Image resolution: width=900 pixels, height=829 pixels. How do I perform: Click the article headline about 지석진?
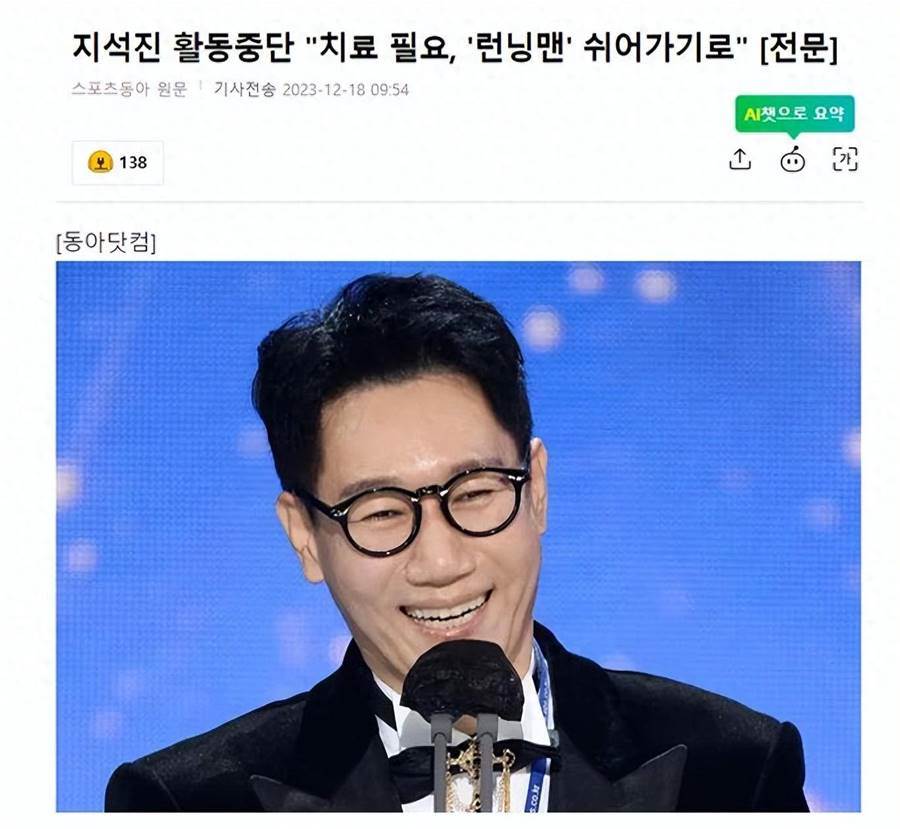pos(455,47)
